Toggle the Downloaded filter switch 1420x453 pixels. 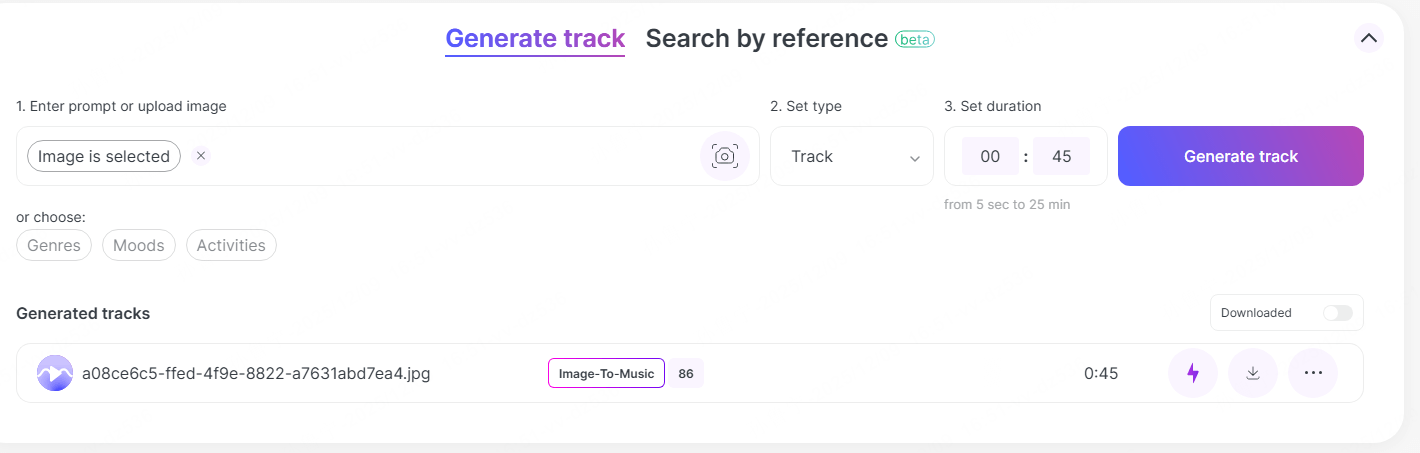[x=1337, y=313]
